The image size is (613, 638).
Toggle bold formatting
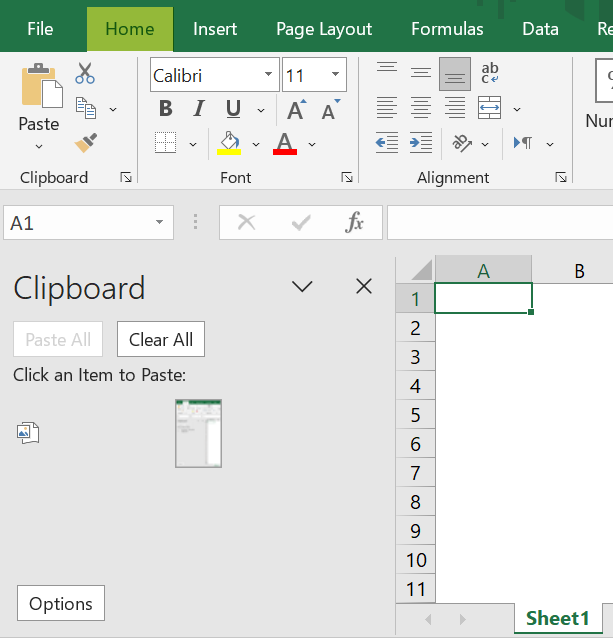tap(166, 109)
